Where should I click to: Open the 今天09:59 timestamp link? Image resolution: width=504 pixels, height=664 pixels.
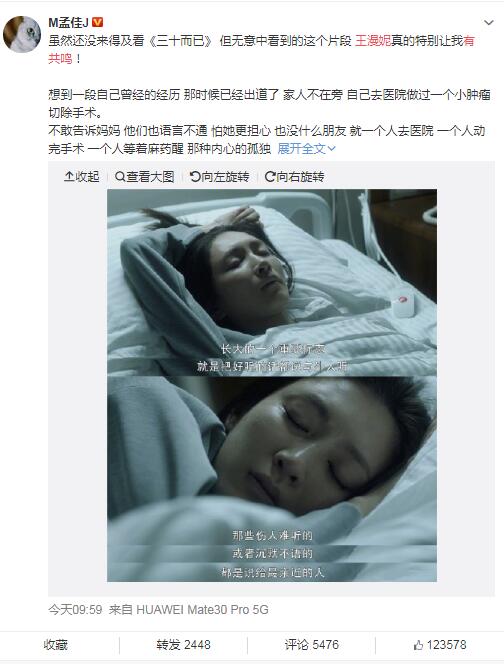tap(75, 609)
